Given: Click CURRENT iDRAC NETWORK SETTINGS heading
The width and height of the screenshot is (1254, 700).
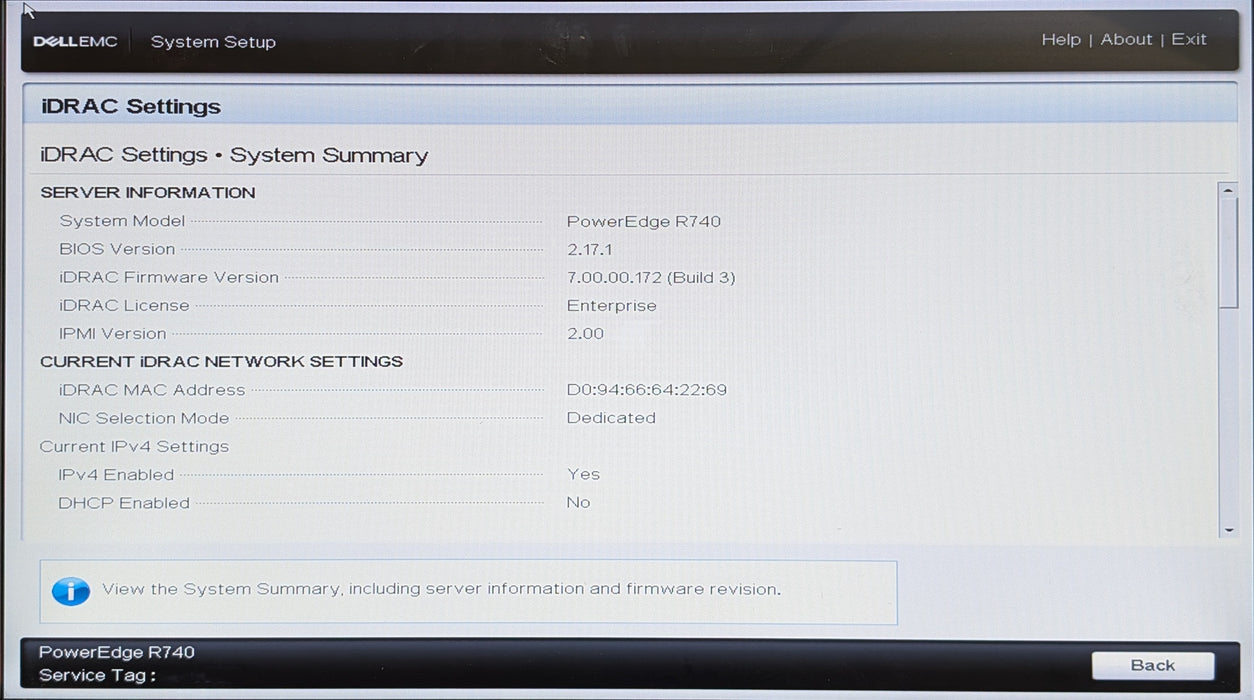Looking at the screenshot, I should pyautogui.click(x=222, y=362).
